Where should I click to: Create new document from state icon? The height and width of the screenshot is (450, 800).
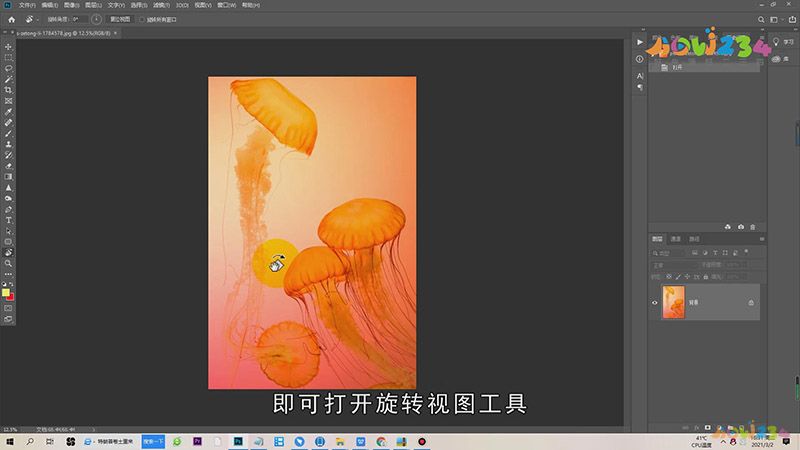(728, 227)
